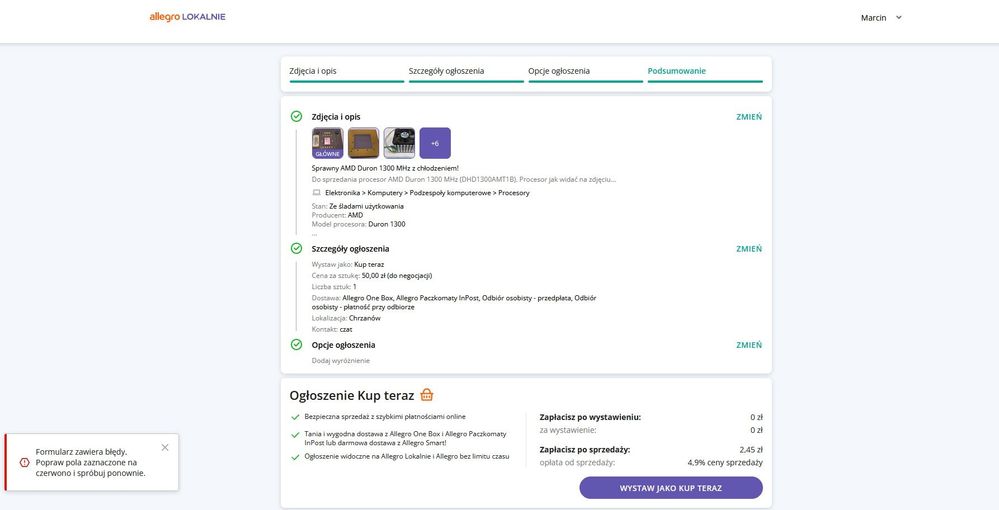Click the category path Elektronika > Komputery
This screenshot has width=999, height=510.
point(364,193)
